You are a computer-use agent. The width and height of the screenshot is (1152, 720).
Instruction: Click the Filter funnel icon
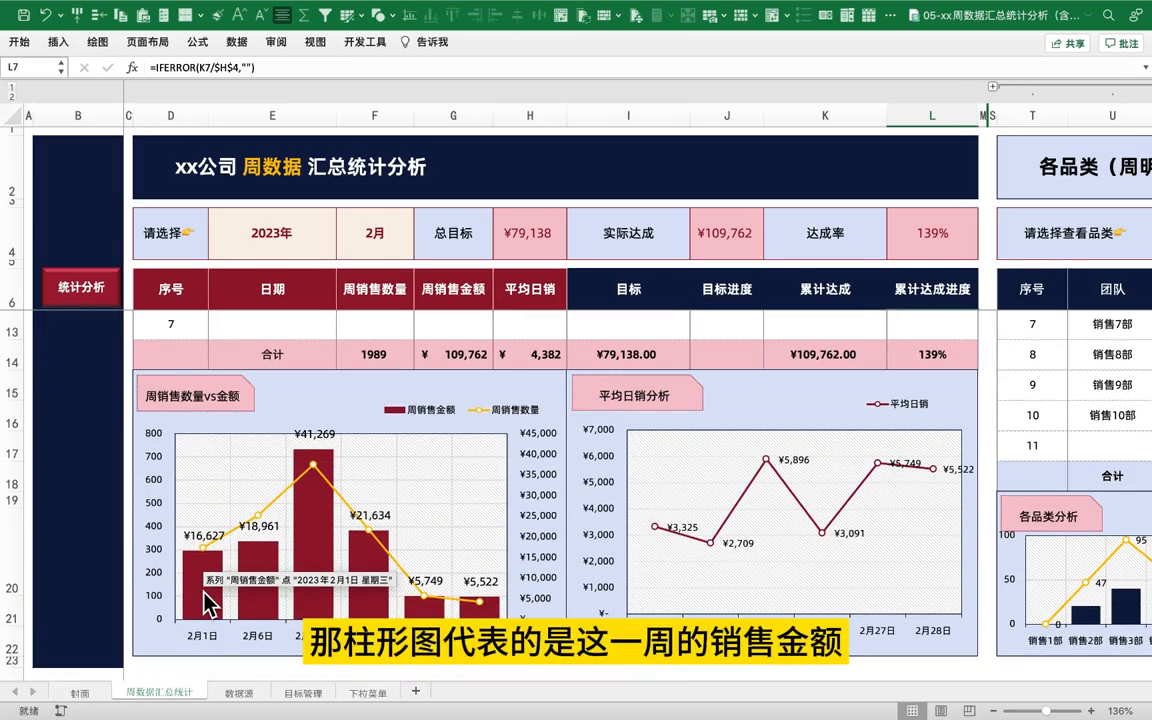pyautogui.click(x=325, y=15)
